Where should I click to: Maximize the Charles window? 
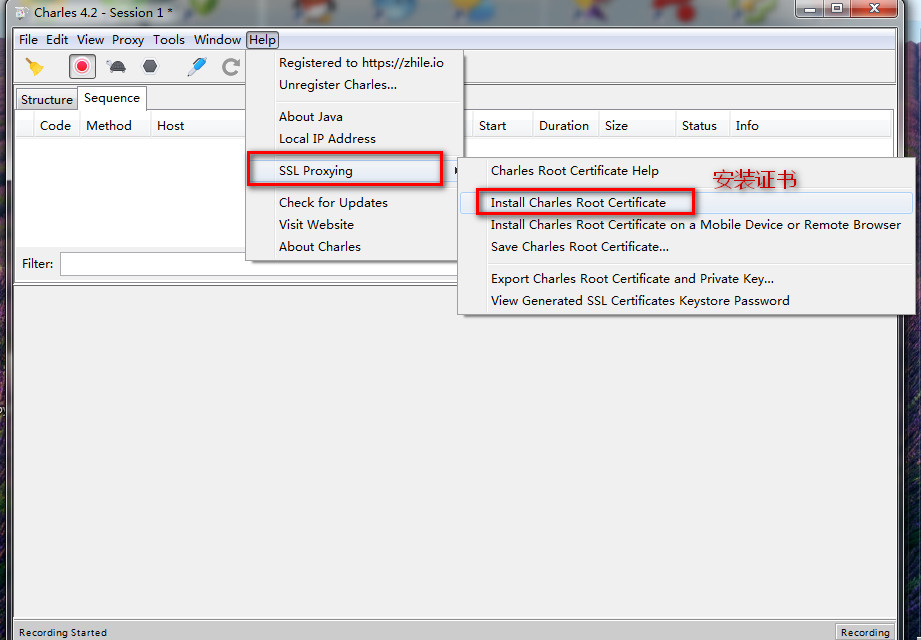(837, 9)
